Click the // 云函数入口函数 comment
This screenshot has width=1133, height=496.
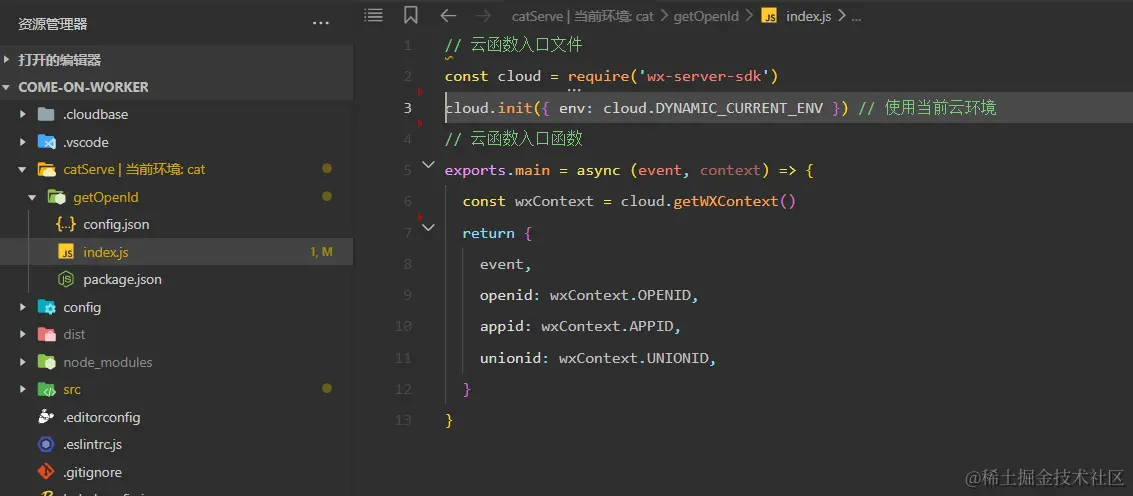pyautogui.click(x=514, y=138)
